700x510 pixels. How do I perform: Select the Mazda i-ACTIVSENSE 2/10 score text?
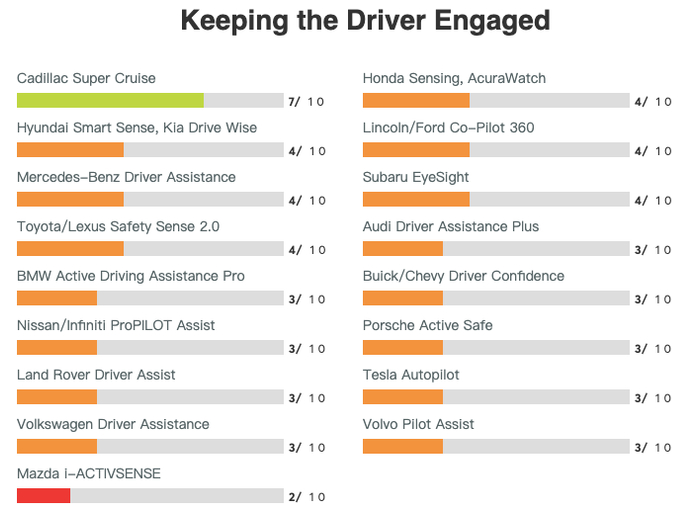(306, 497)
